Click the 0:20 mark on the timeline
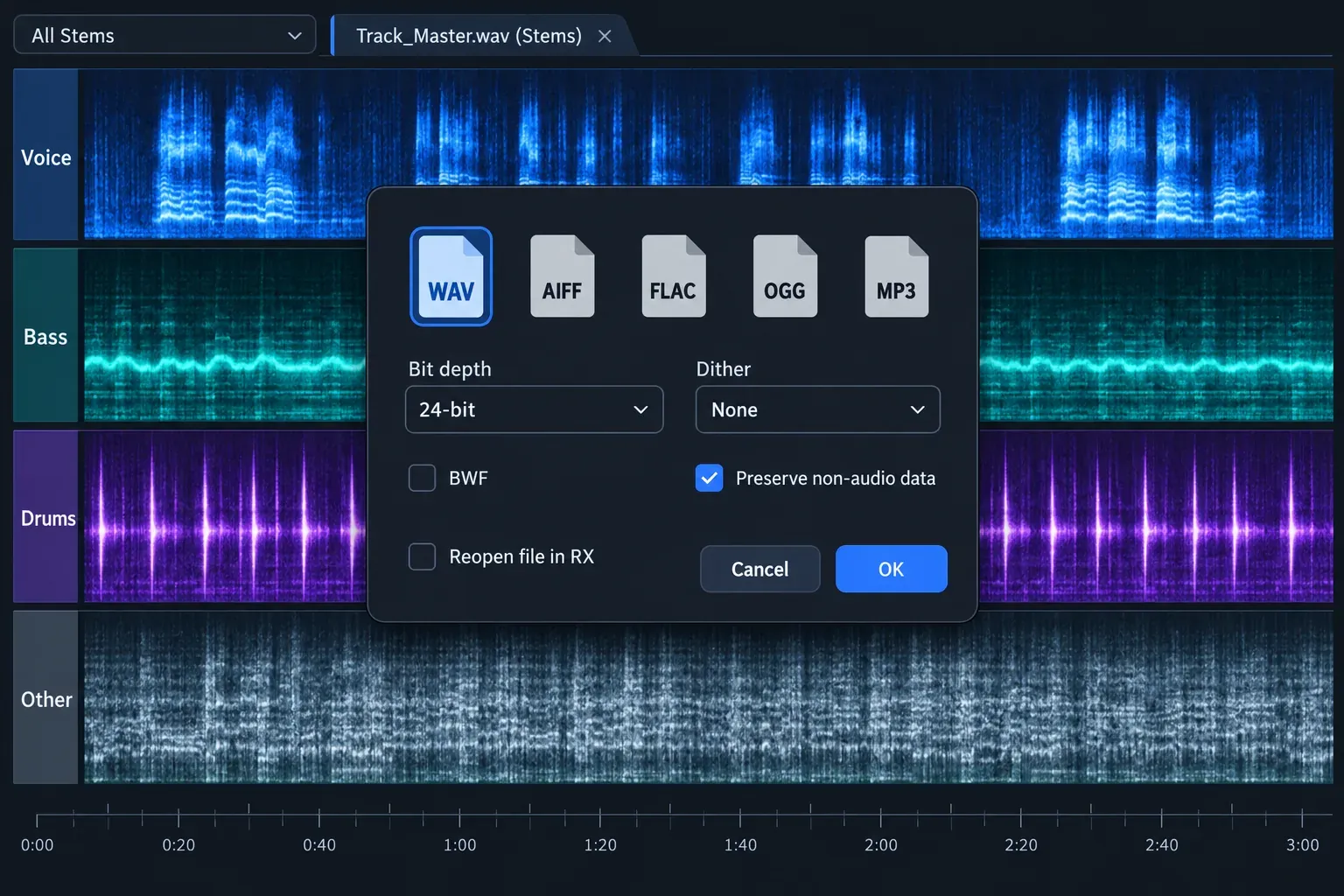The height and width of the screenshot is (896, 1344). point(178,844)
